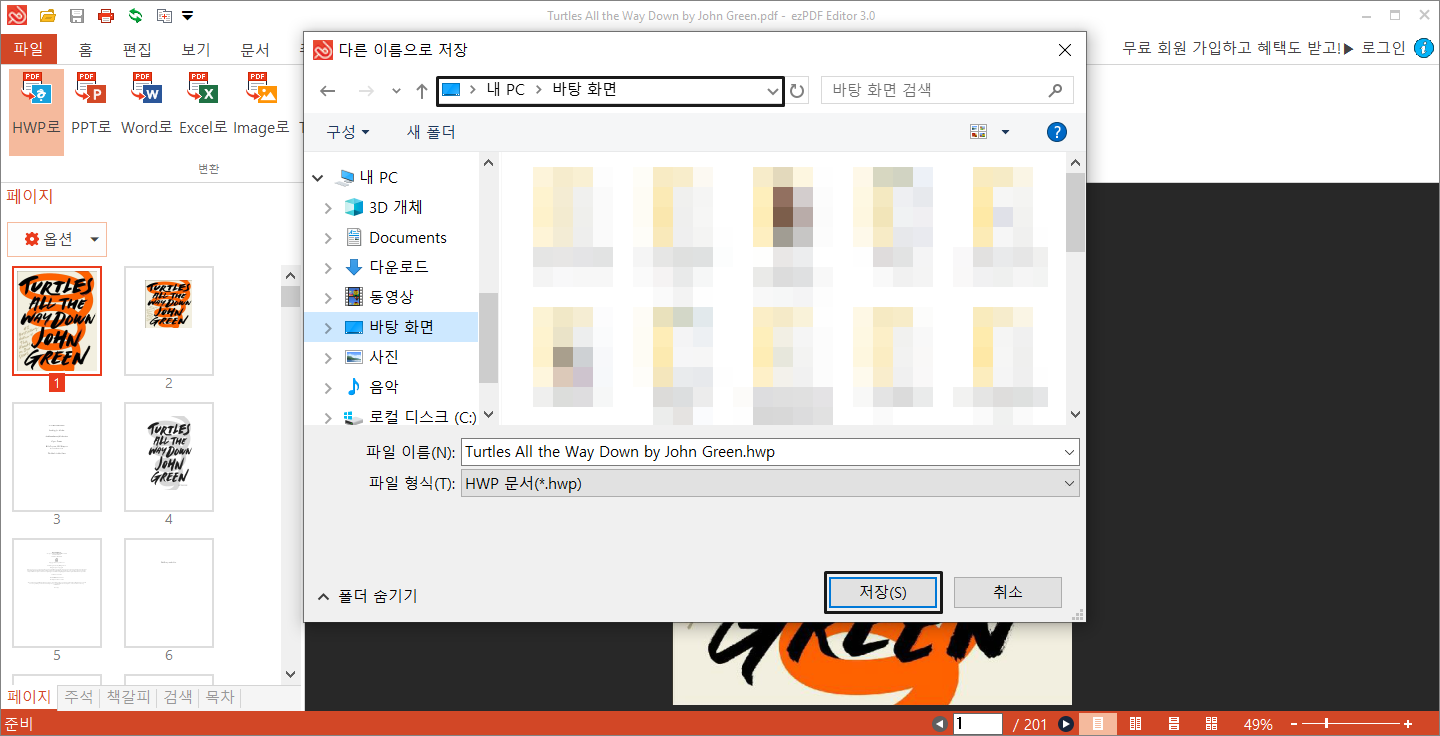Select single page view mode
Viewport: 1440px width, 736px height.
click(x=1098, y=724)
